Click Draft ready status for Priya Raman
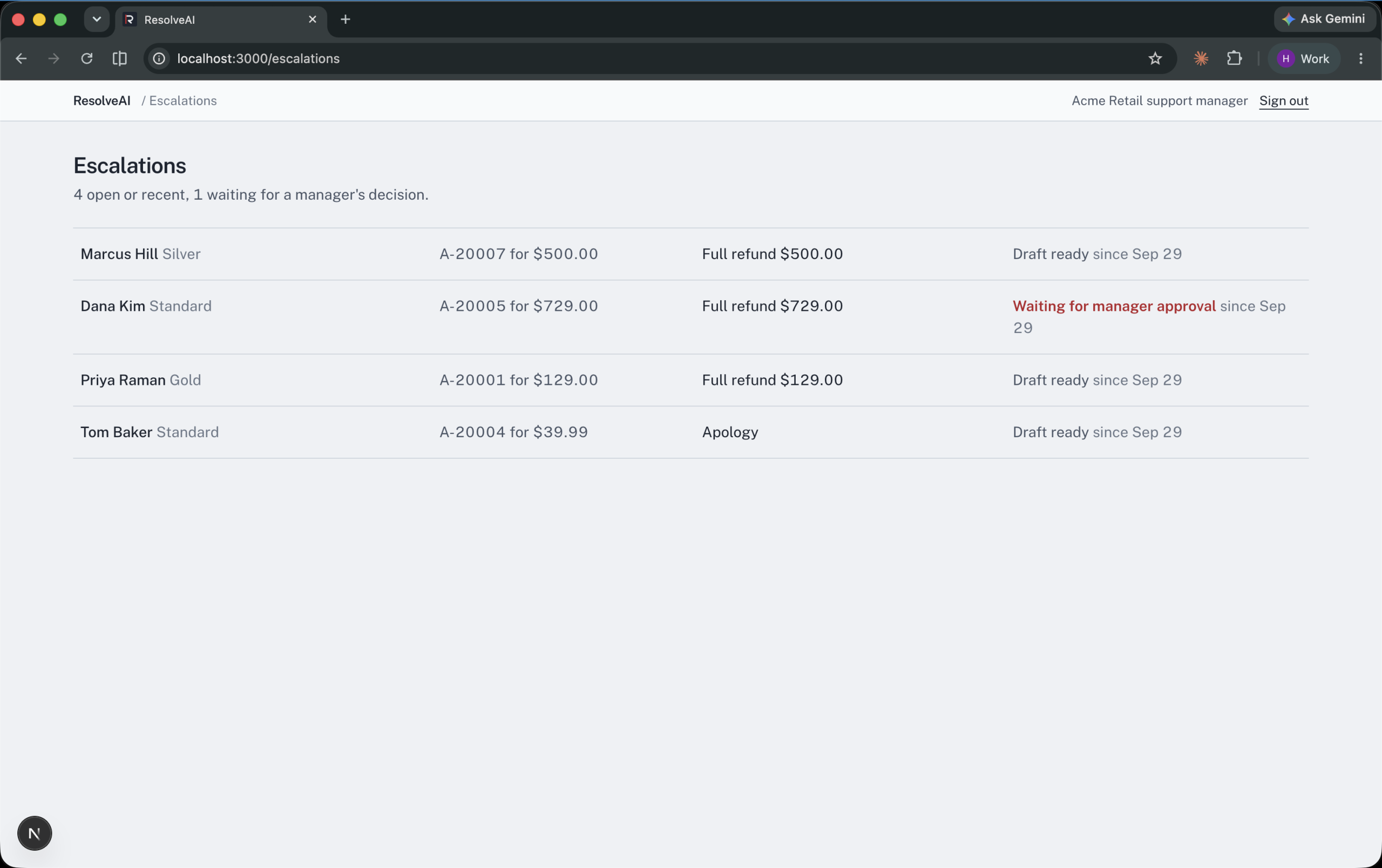This screenshot has width=1382, height=868. tap(1051, 380)
